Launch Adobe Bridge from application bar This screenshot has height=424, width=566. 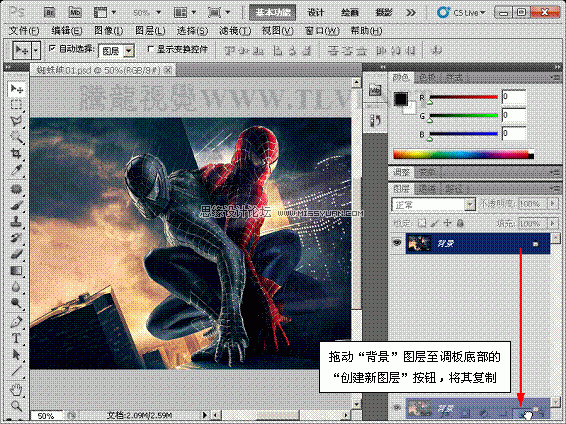point(49,13)
